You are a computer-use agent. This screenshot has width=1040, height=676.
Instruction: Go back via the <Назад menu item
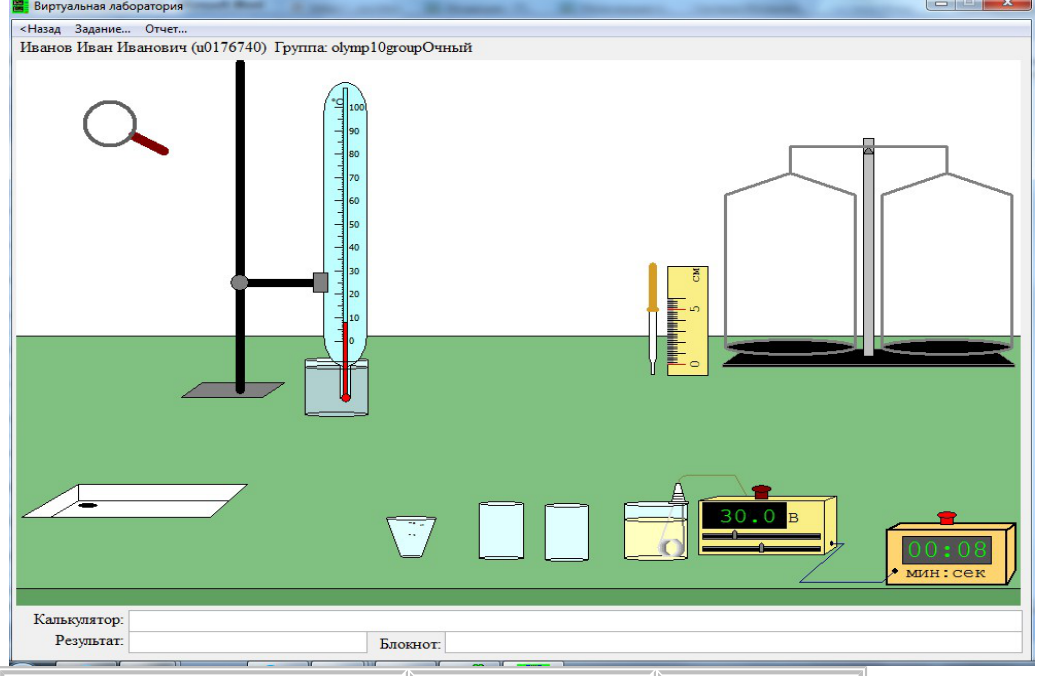(x=40, y=29)
